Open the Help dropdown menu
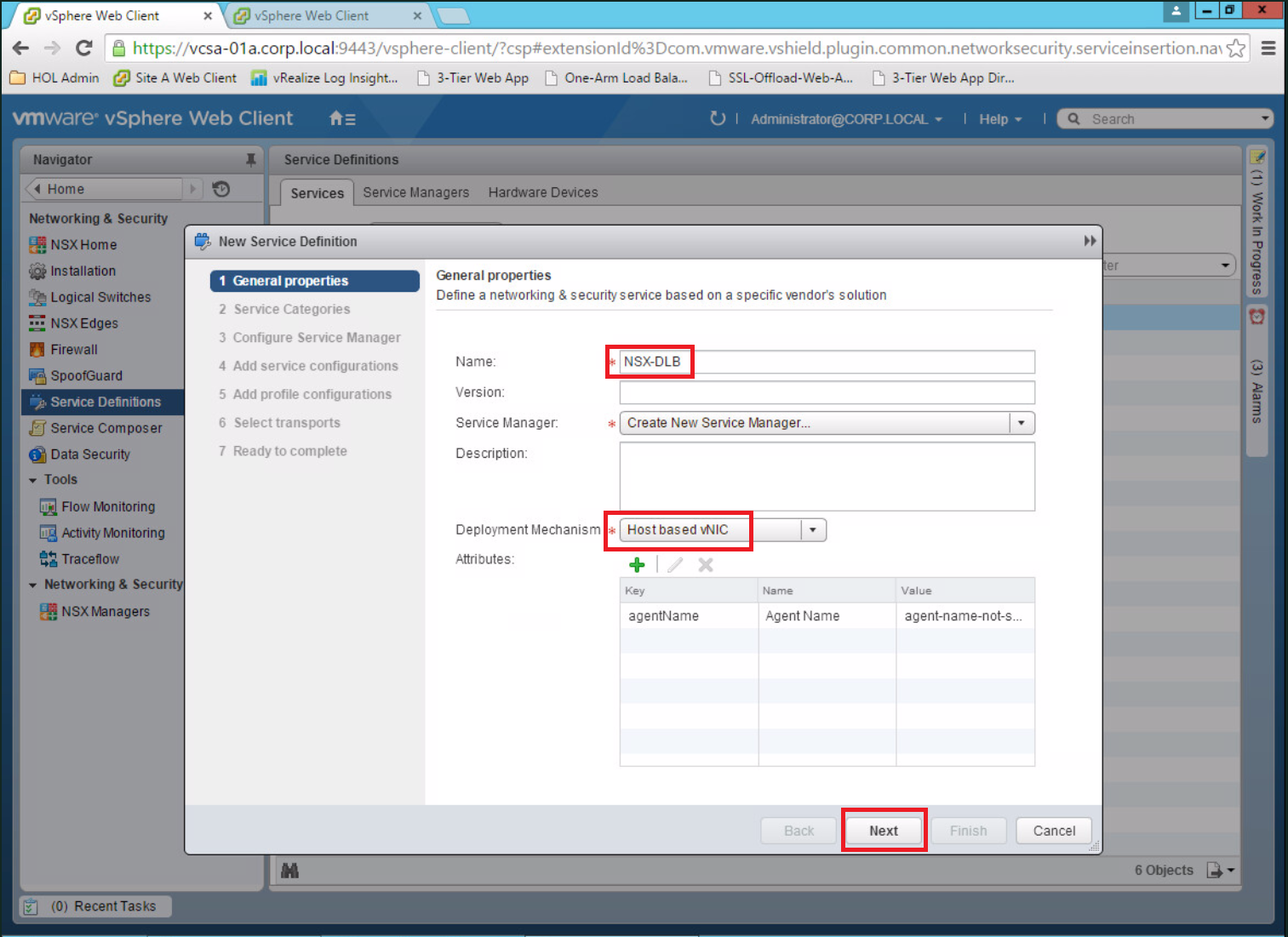 pyautogui.click(x=999, y=119)
